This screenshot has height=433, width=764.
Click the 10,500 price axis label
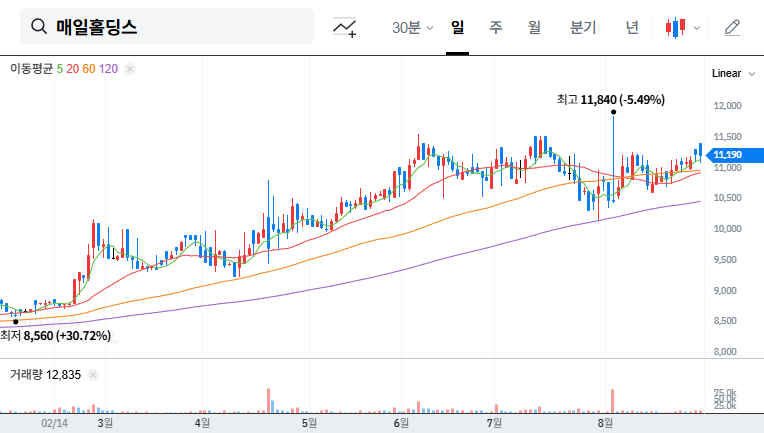click(727, 198)
